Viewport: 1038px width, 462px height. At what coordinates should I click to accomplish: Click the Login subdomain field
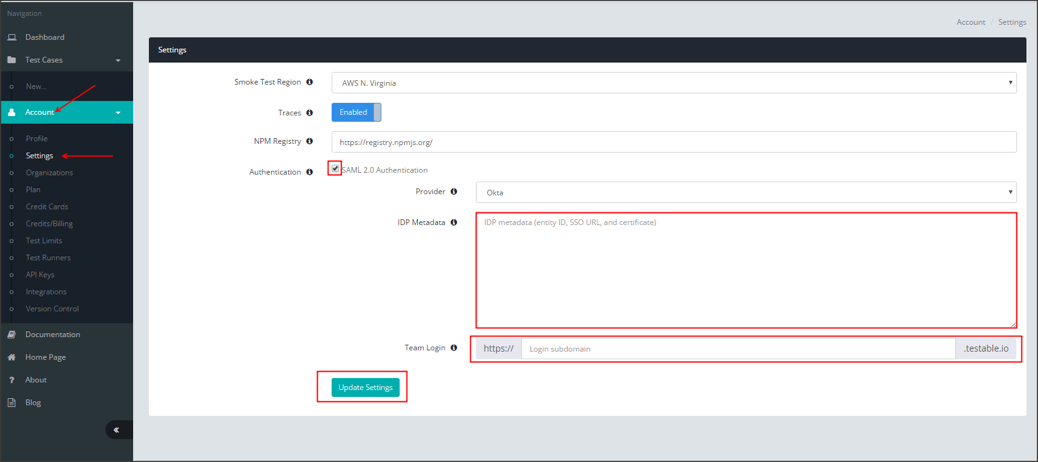coord(738,349)
